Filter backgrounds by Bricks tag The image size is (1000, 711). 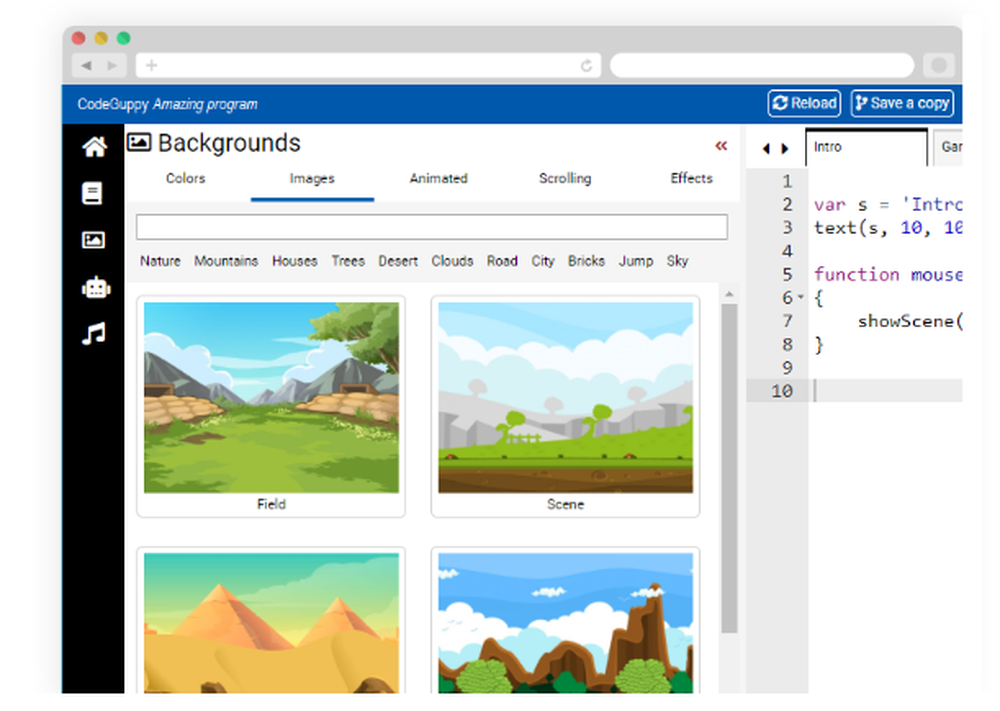(x=586, y=261)
